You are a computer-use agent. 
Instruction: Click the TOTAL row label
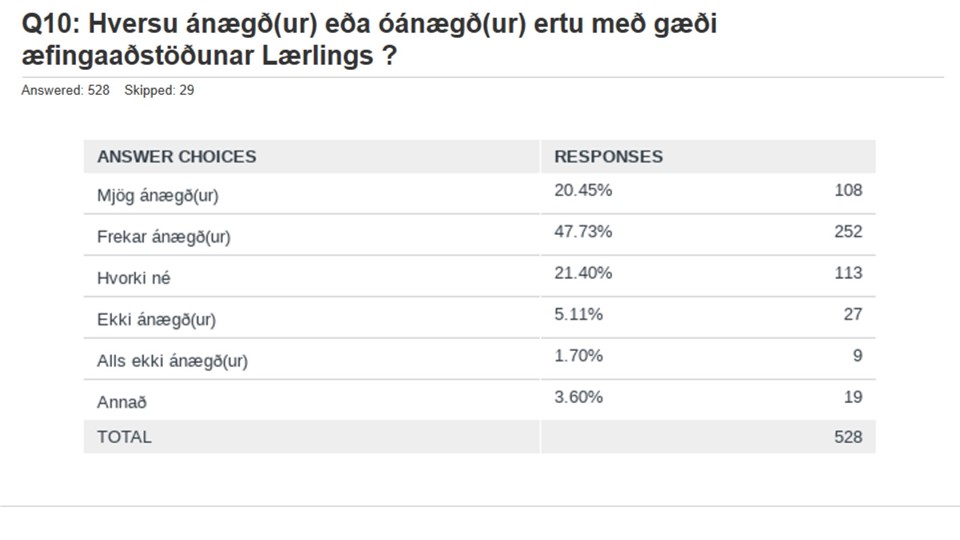(x=124, y=437)
